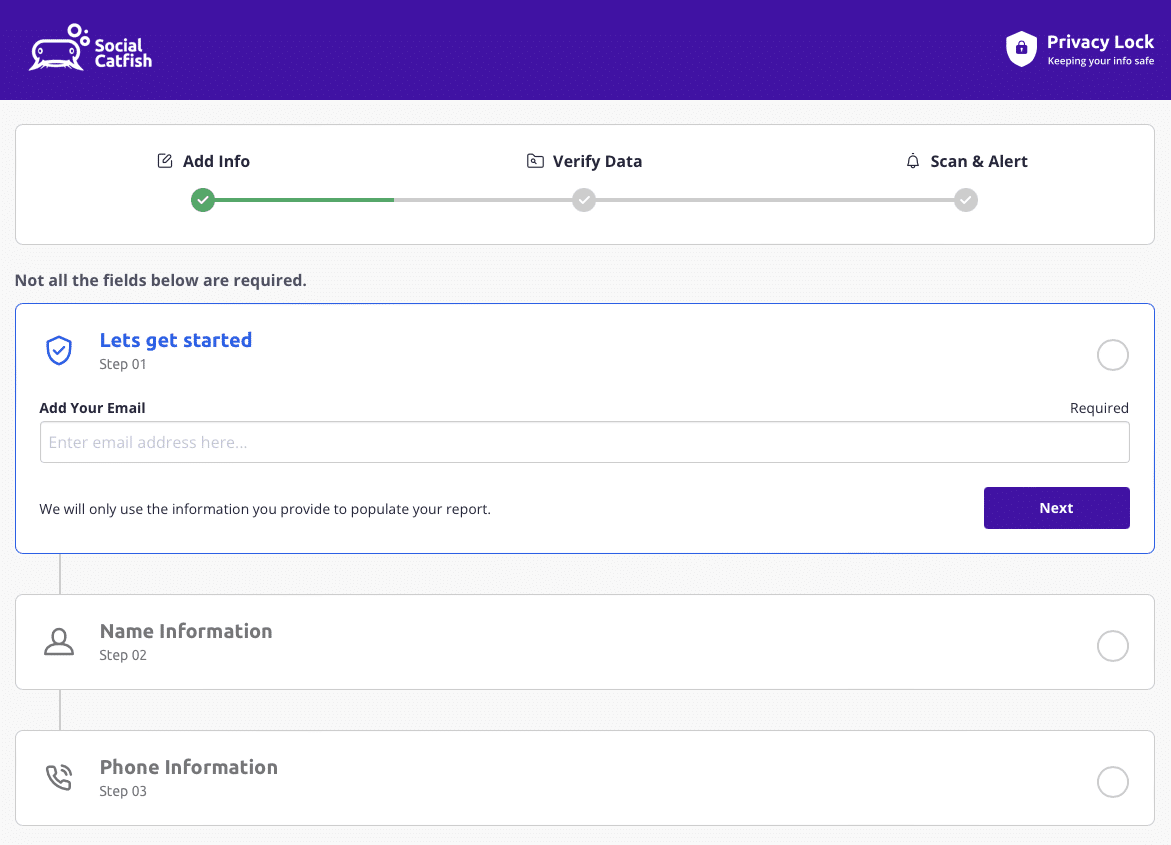Click the Next button

[x=1056, y=508]
